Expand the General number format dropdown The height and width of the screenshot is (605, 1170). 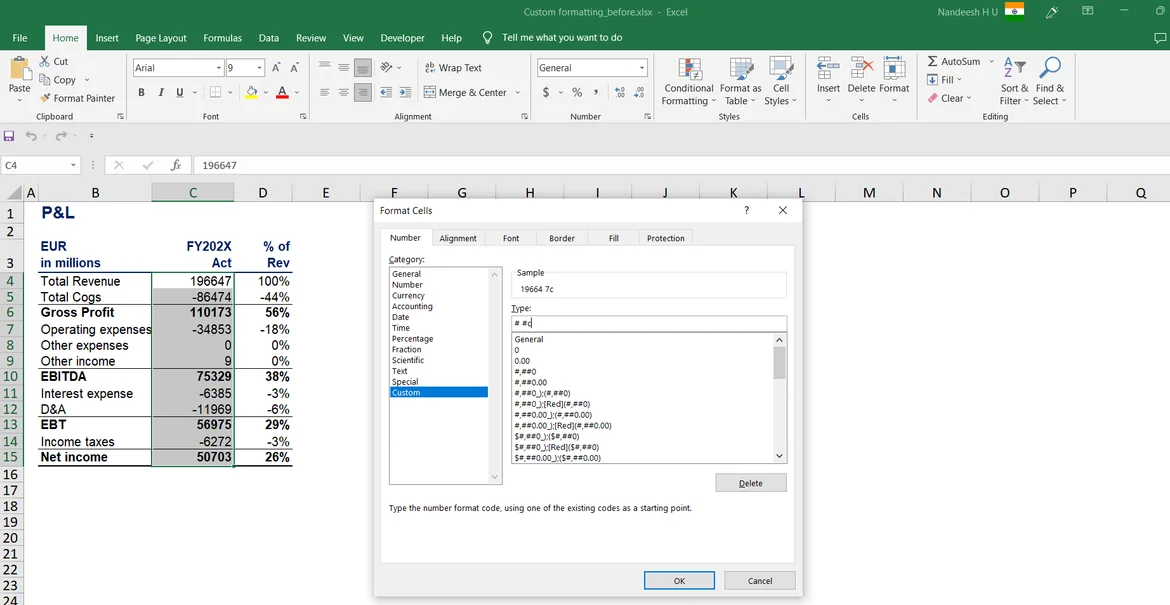click(x=642, y=68)
